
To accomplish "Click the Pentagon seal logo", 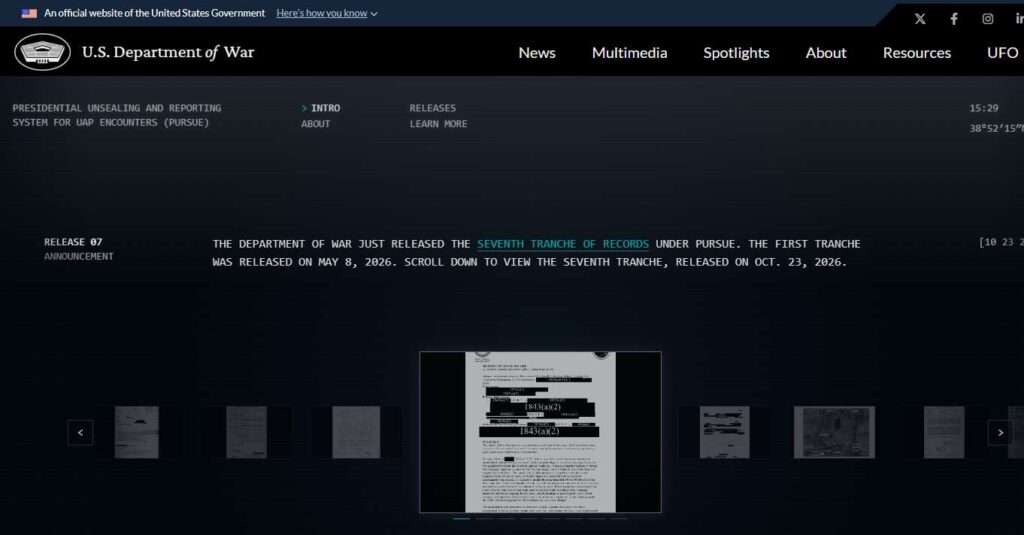I will (42, 52).
